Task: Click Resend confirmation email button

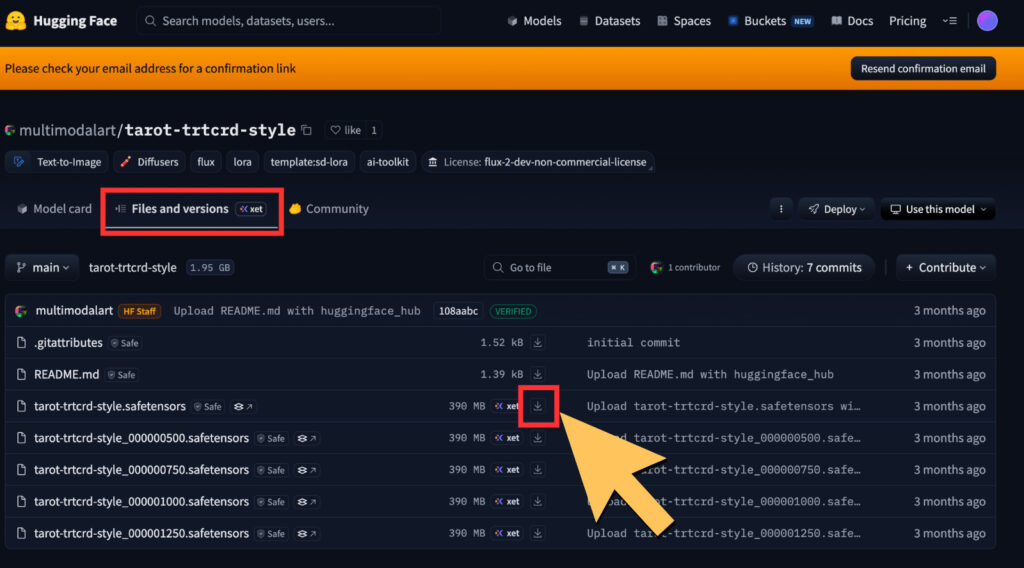Action: [922, 68]
